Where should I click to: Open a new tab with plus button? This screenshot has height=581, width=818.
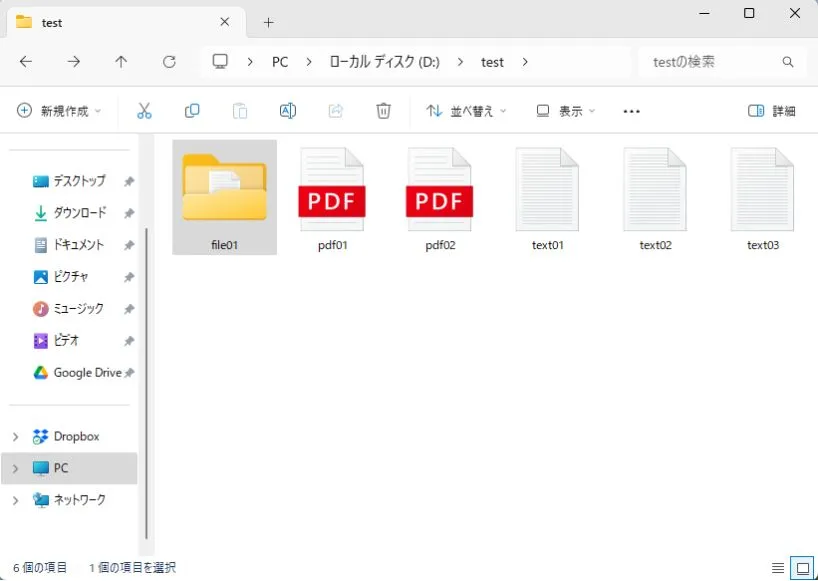[268, 22]
